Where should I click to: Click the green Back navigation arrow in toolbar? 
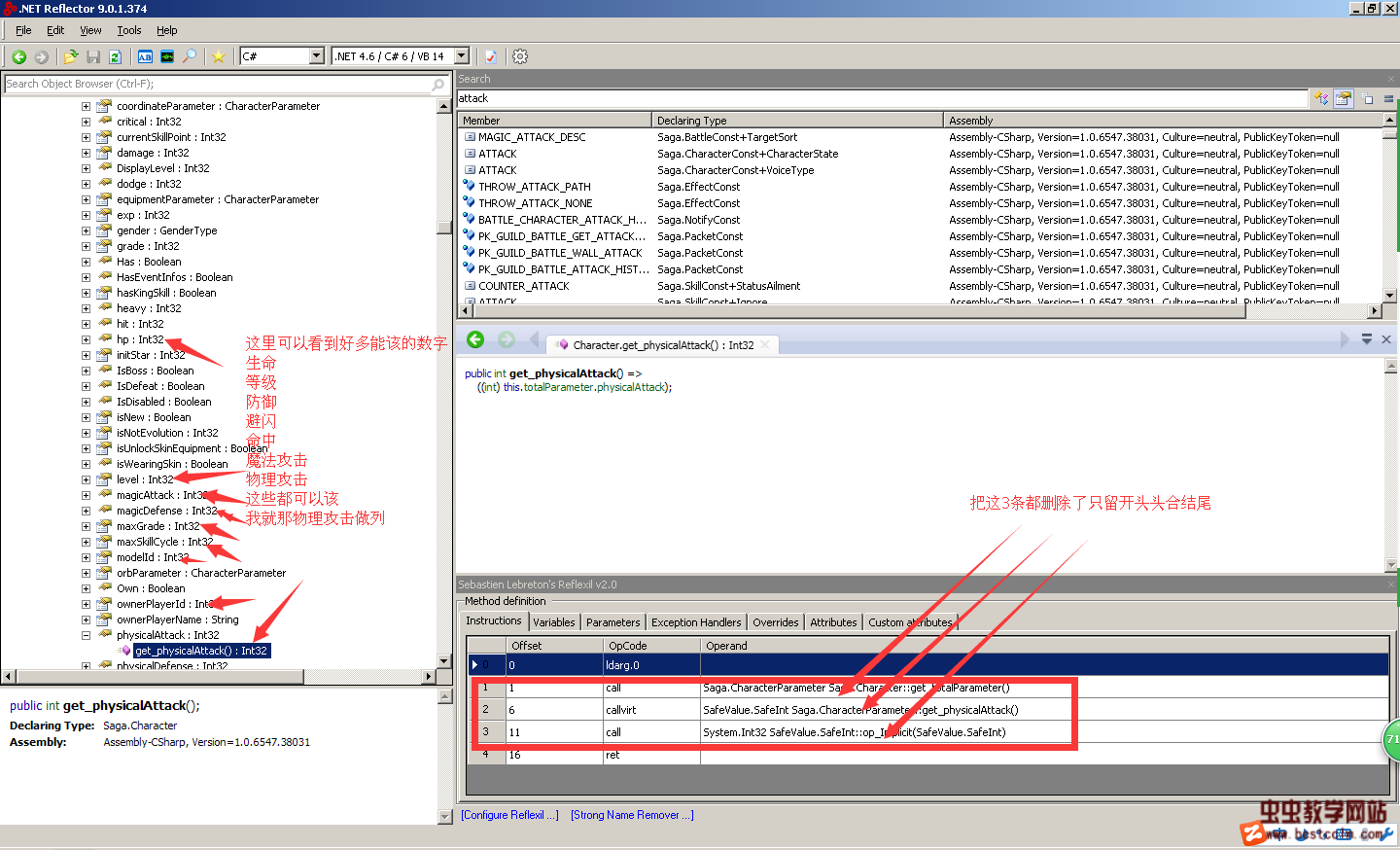(18, 56)
